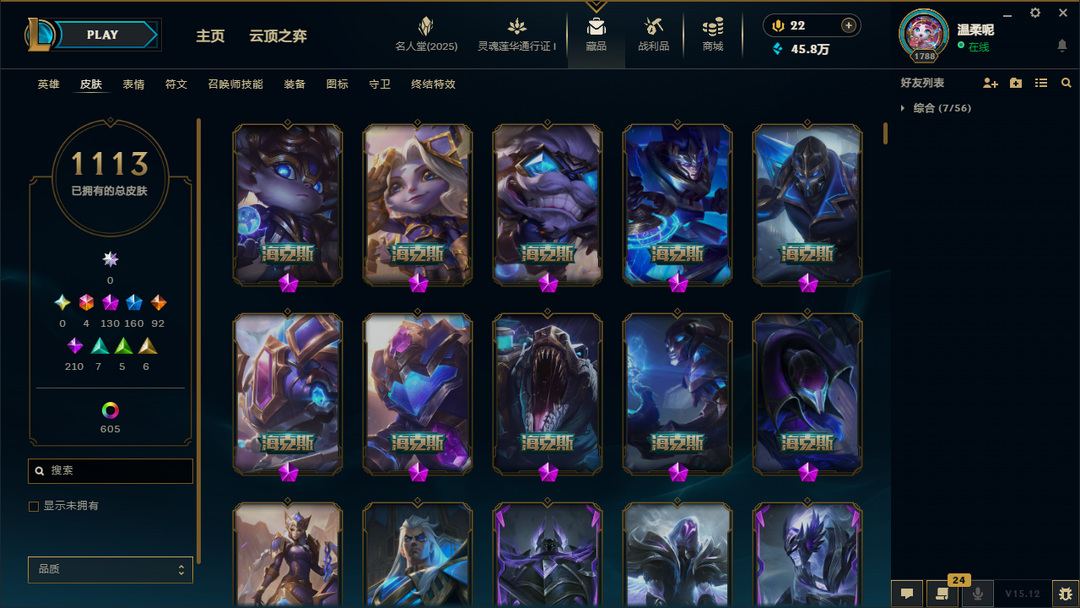Open the bug report icon
The height and width of the screenshot is (608, 1080).
pyautogui.click(x=1066, y=594)
